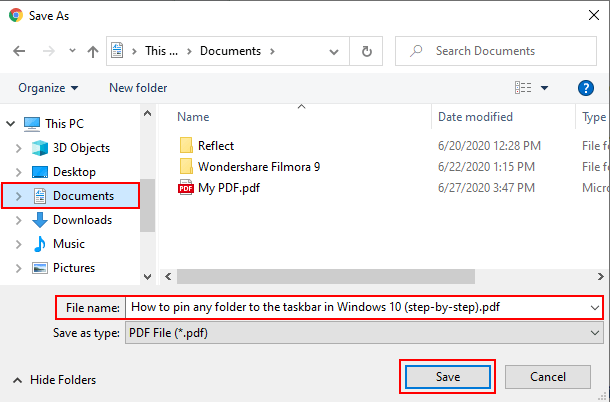
Task: Click the horizontal scrollbar thumb
Action: (326, 277)
